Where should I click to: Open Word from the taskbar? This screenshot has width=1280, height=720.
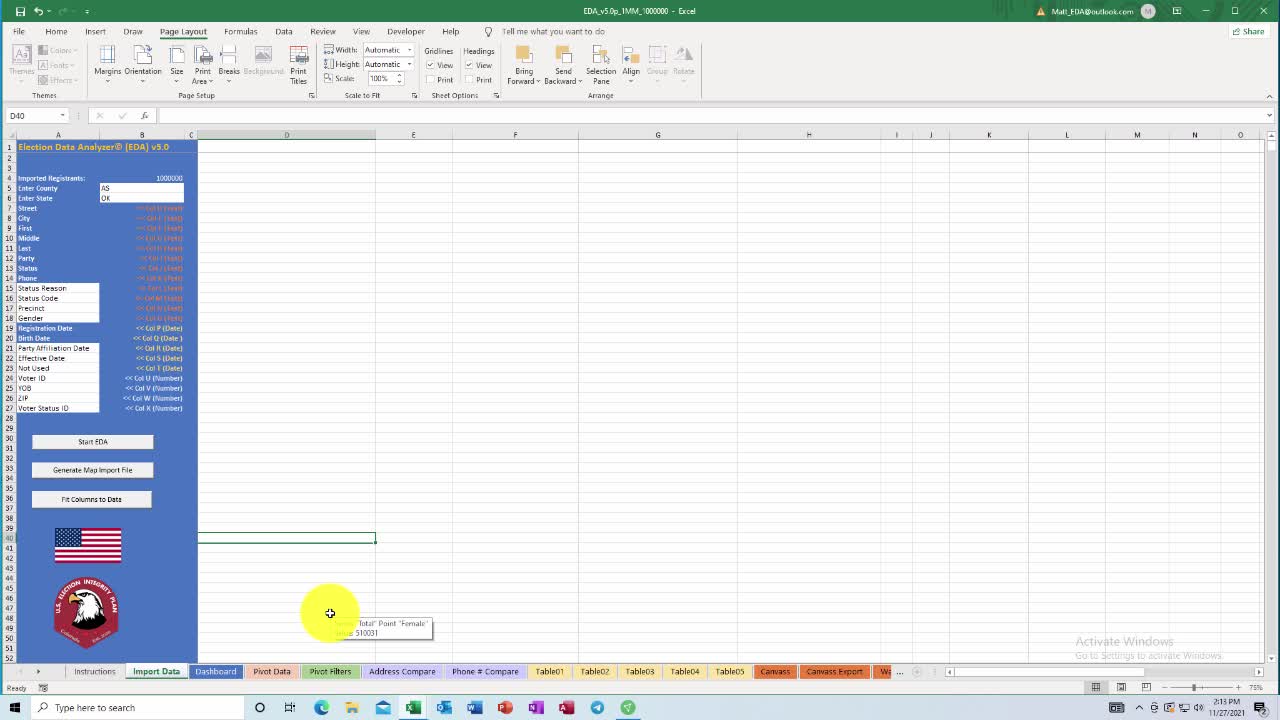pyautogui.click(x=474, y=707)
